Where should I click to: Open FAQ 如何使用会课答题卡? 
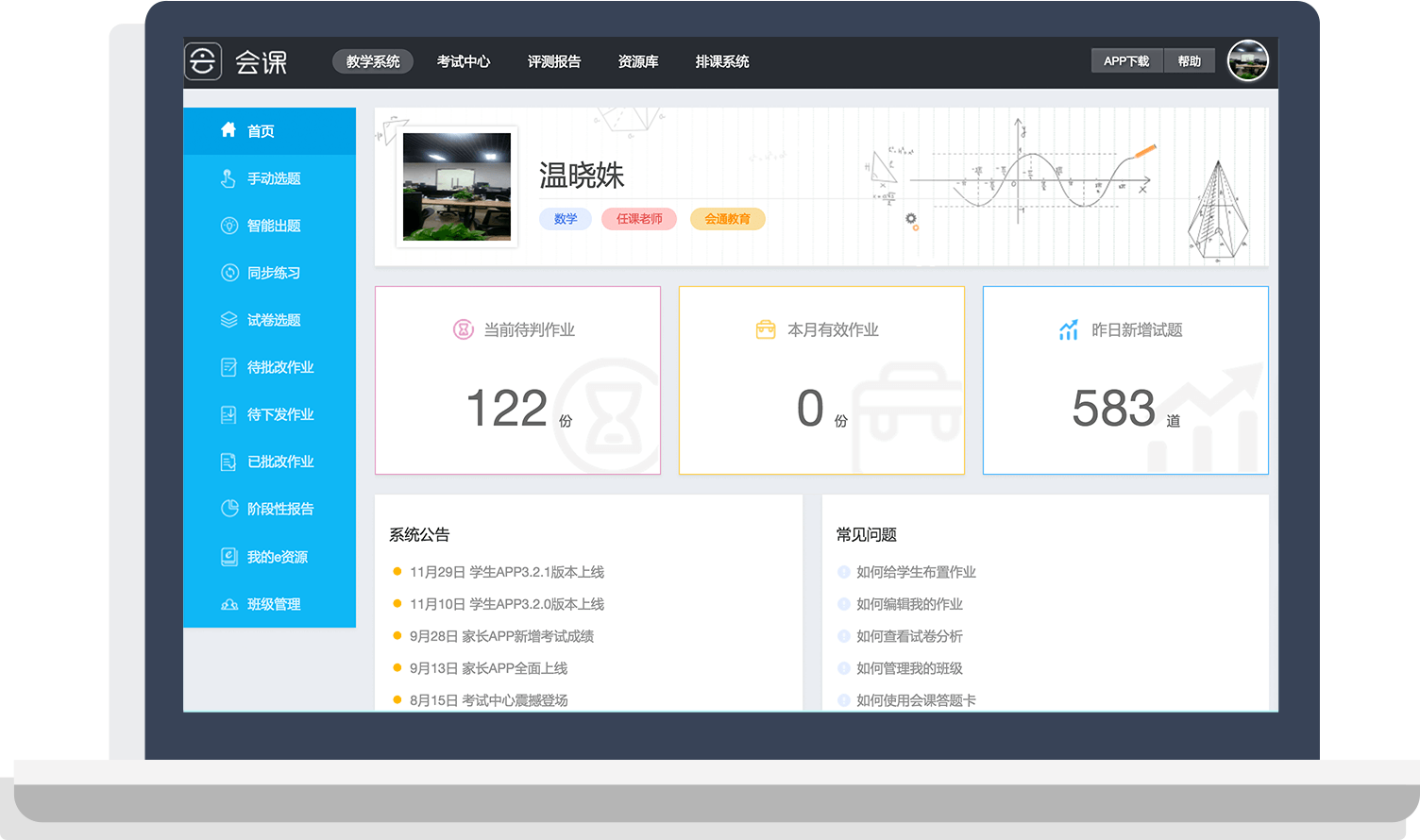pyautogui.click(x=916, y=700)
